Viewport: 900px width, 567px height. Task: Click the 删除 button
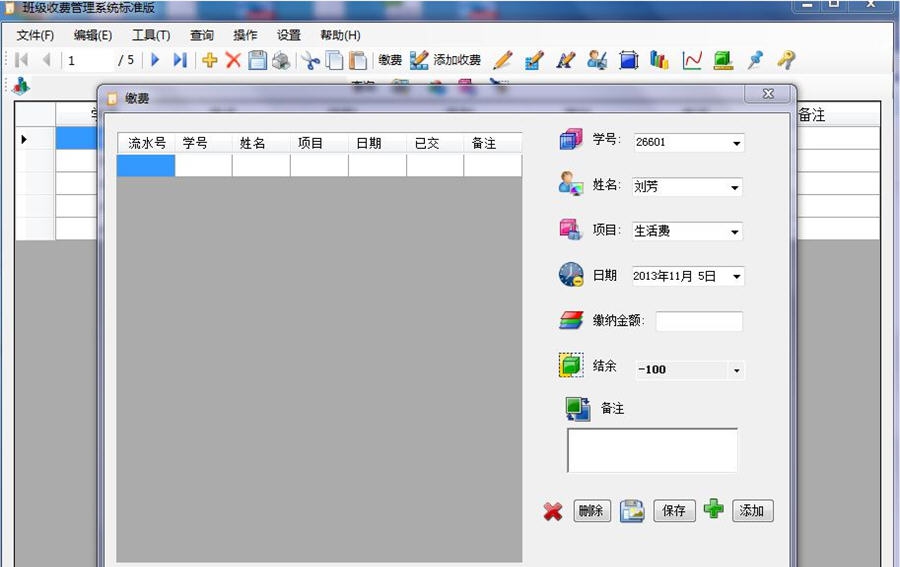tap(592, 510)
